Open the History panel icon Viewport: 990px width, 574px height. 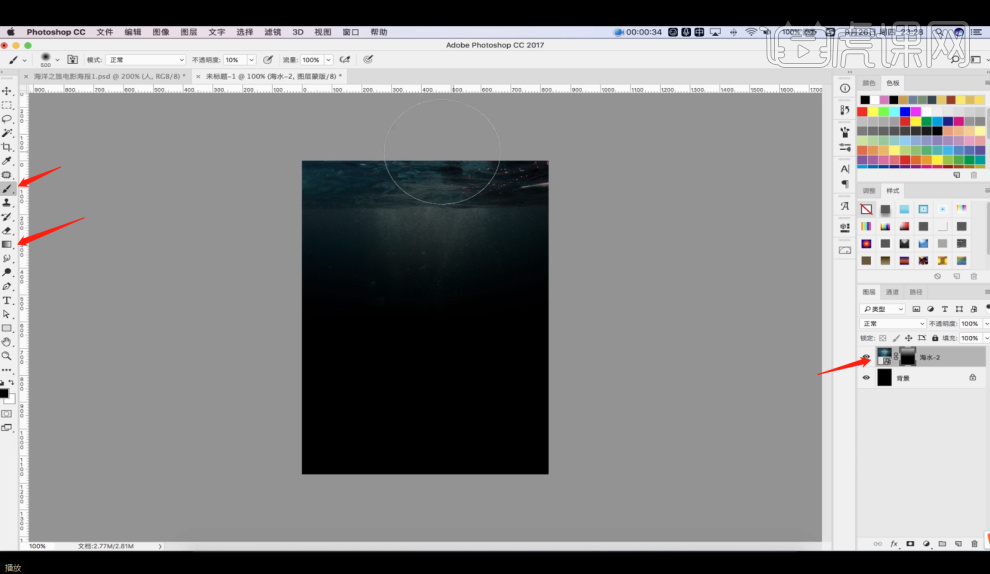click(845, 110)
